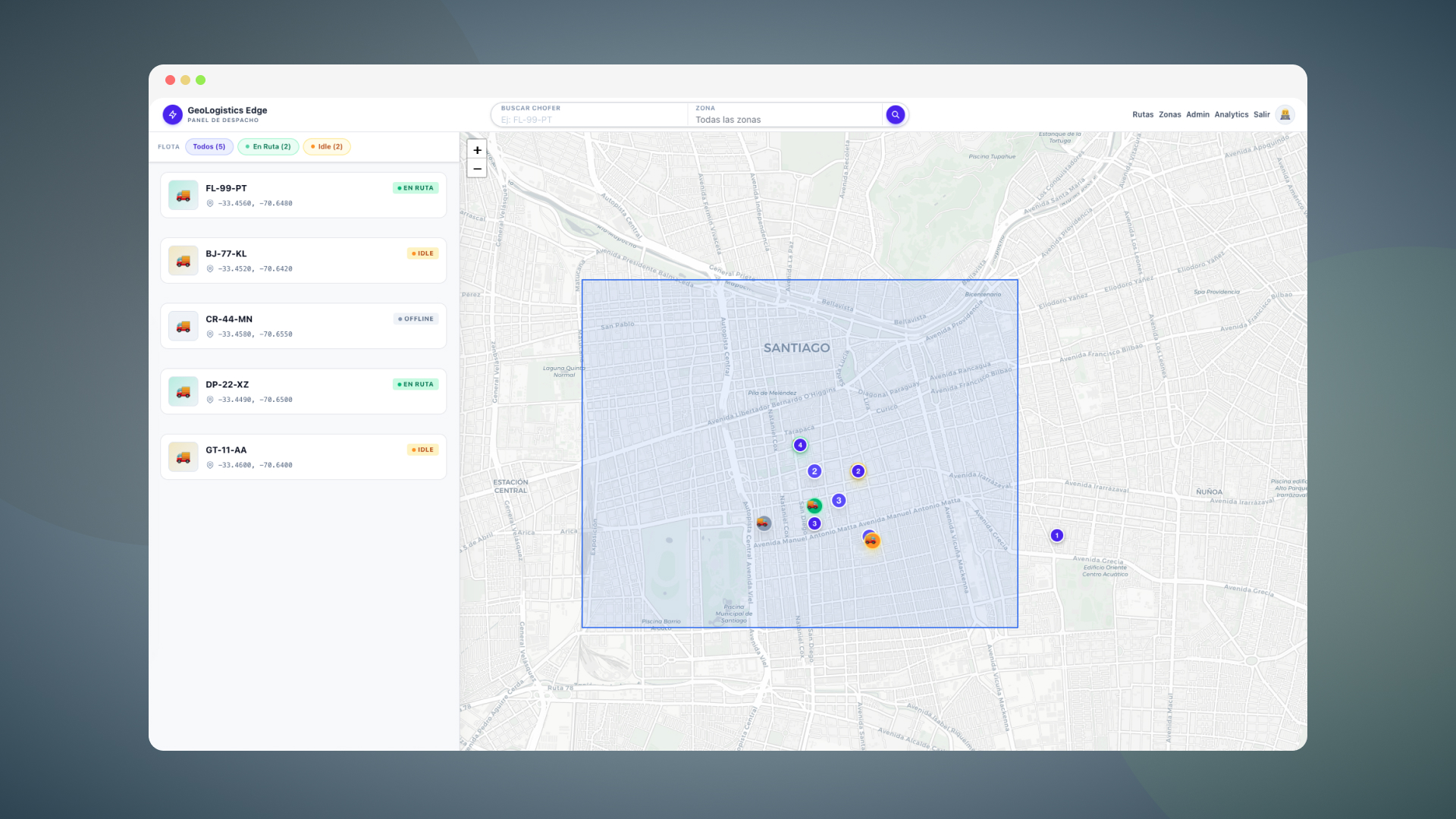Go to the Admin page
The image size is (1456, 819).
[x=1197, y=115]
